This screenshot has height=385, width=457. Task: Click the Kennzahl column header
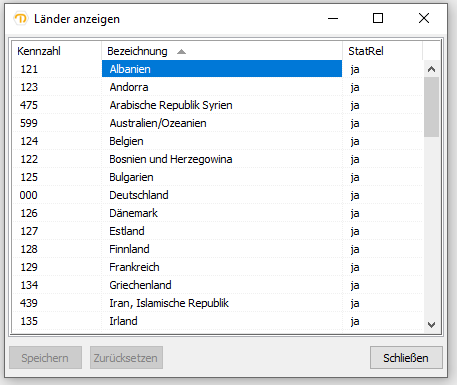point(57,51)
